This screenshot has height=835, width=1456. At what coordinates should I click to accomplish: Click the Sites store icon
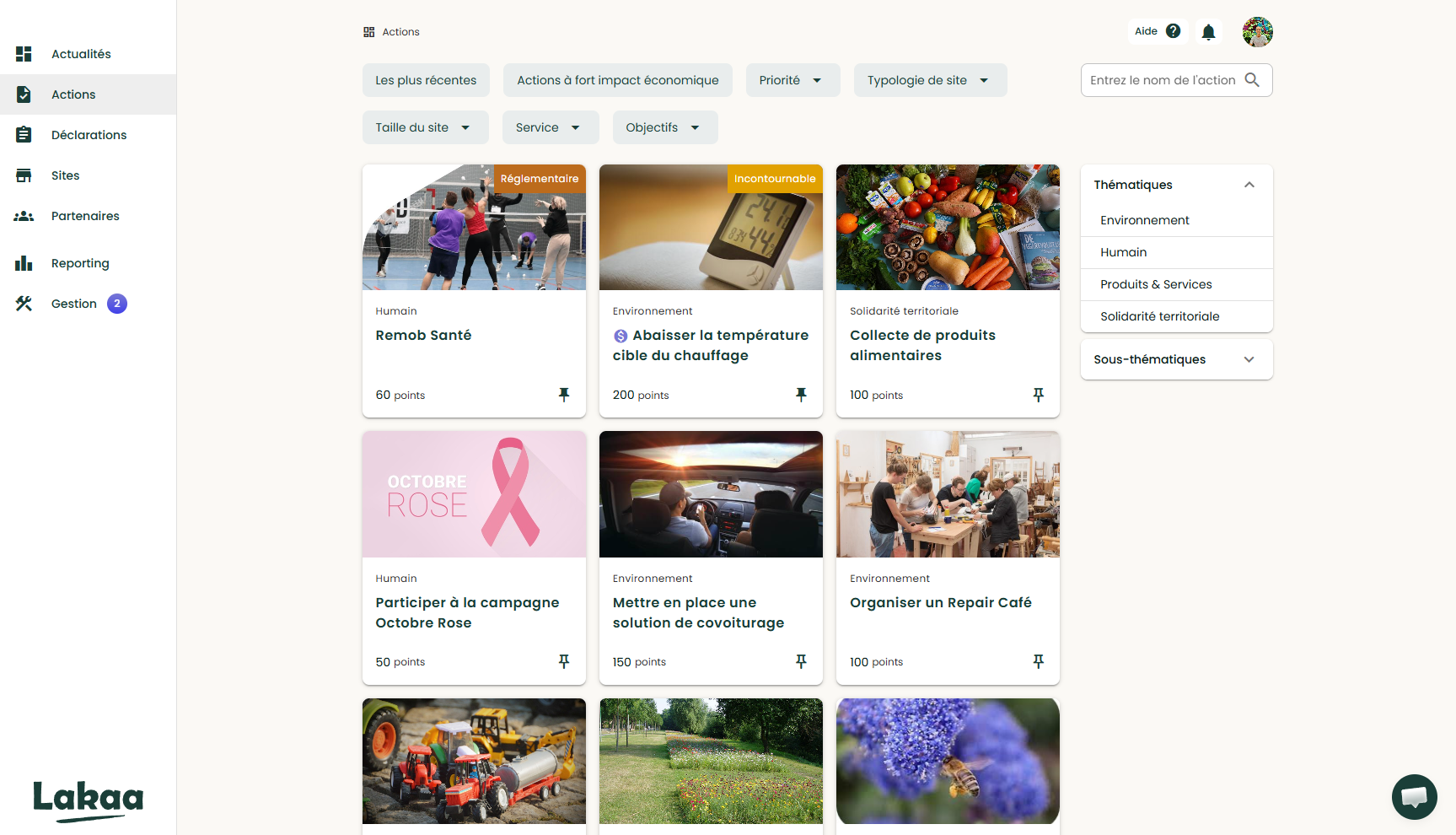point(24,175)
